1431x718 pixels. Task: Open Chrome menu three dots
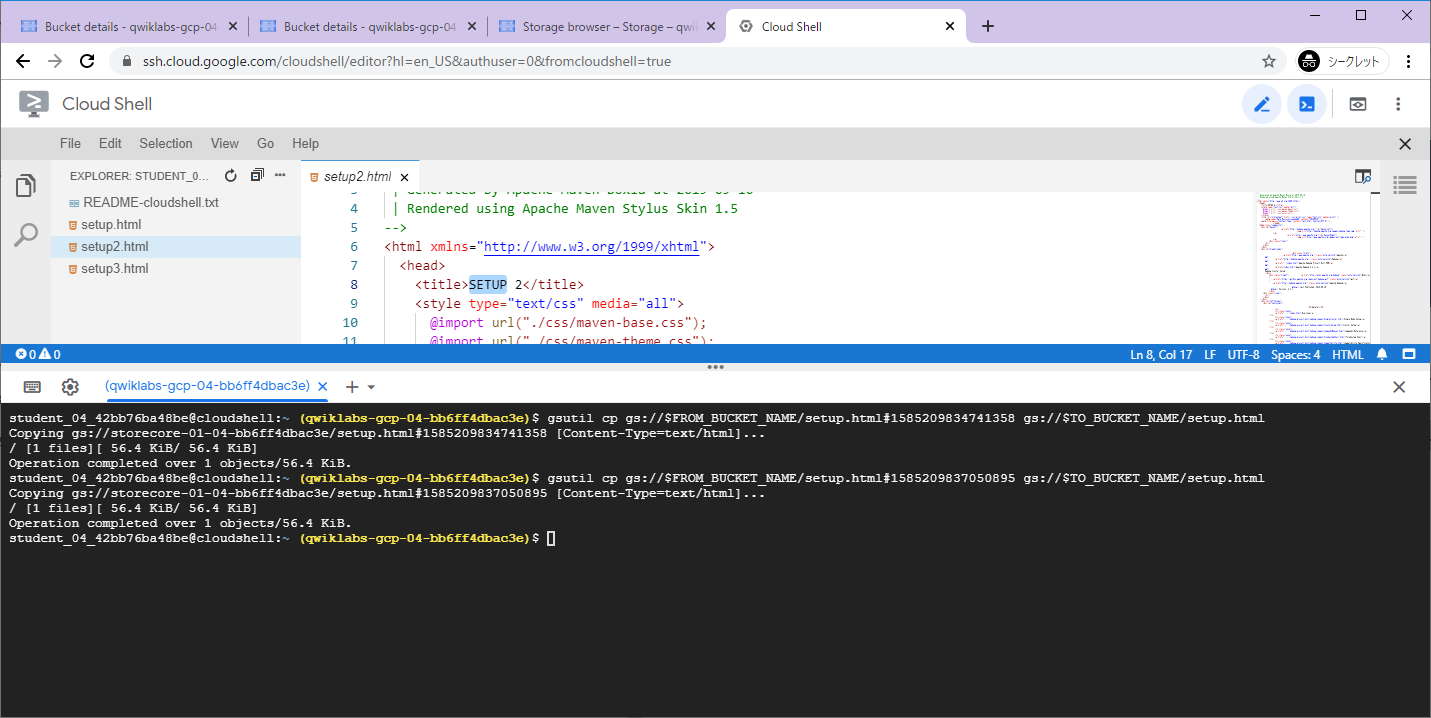1408,61
